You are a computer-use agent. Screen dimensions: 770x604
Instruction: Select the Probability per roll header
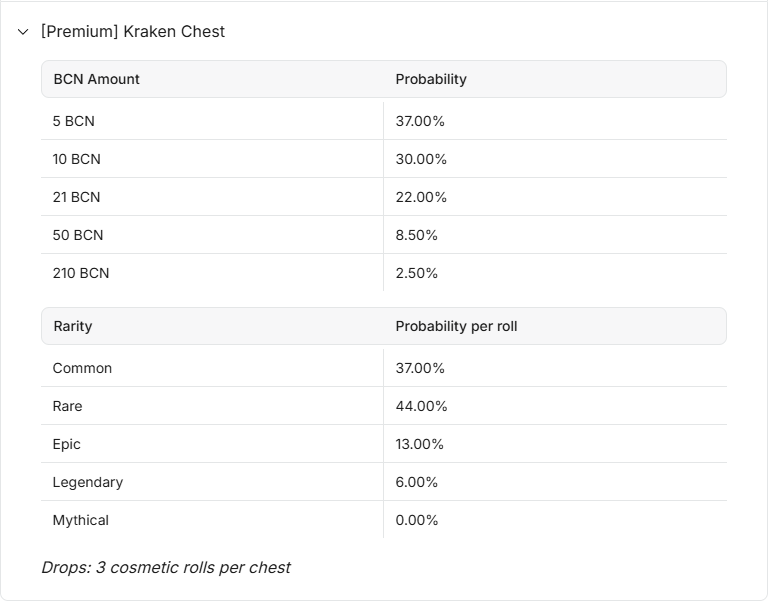(x=456, y=326)
